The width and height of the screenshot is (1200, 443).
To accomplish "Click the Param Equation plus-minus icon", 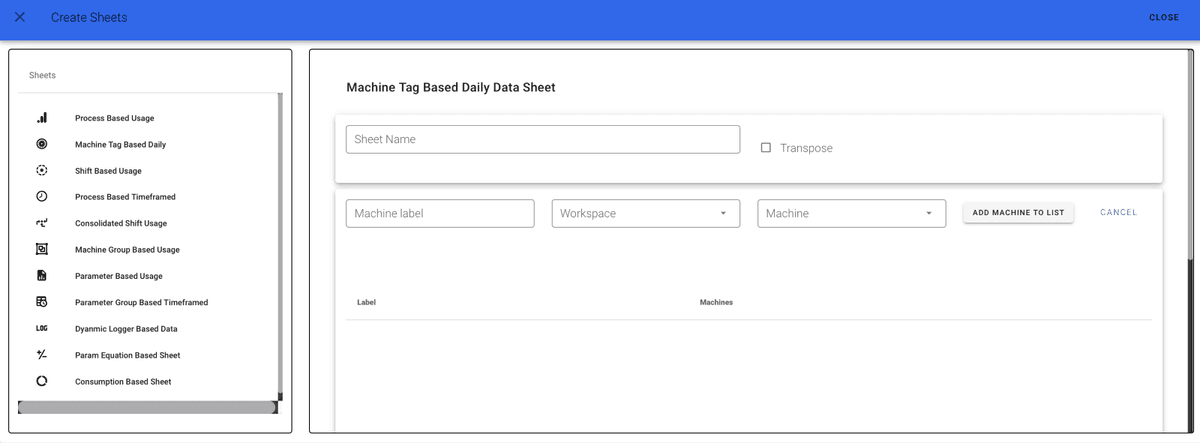I will 42,355.
